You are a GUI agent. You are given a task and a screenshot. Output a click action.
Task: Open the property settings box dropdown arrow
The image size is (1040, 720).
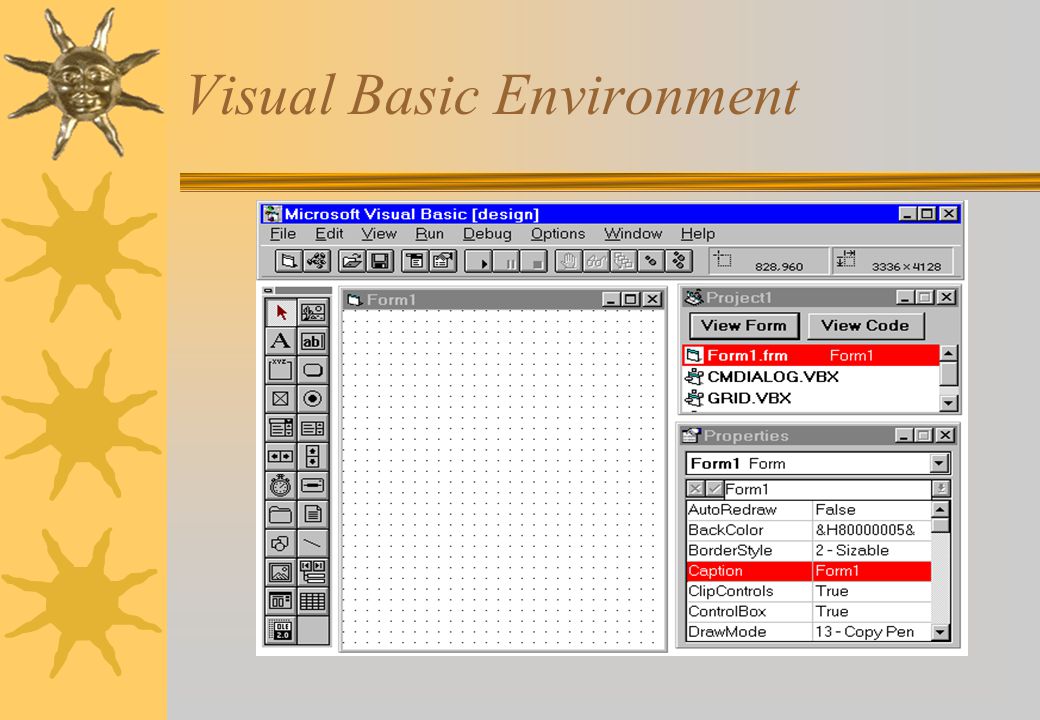pyautogui.click(x=941, y=489)
